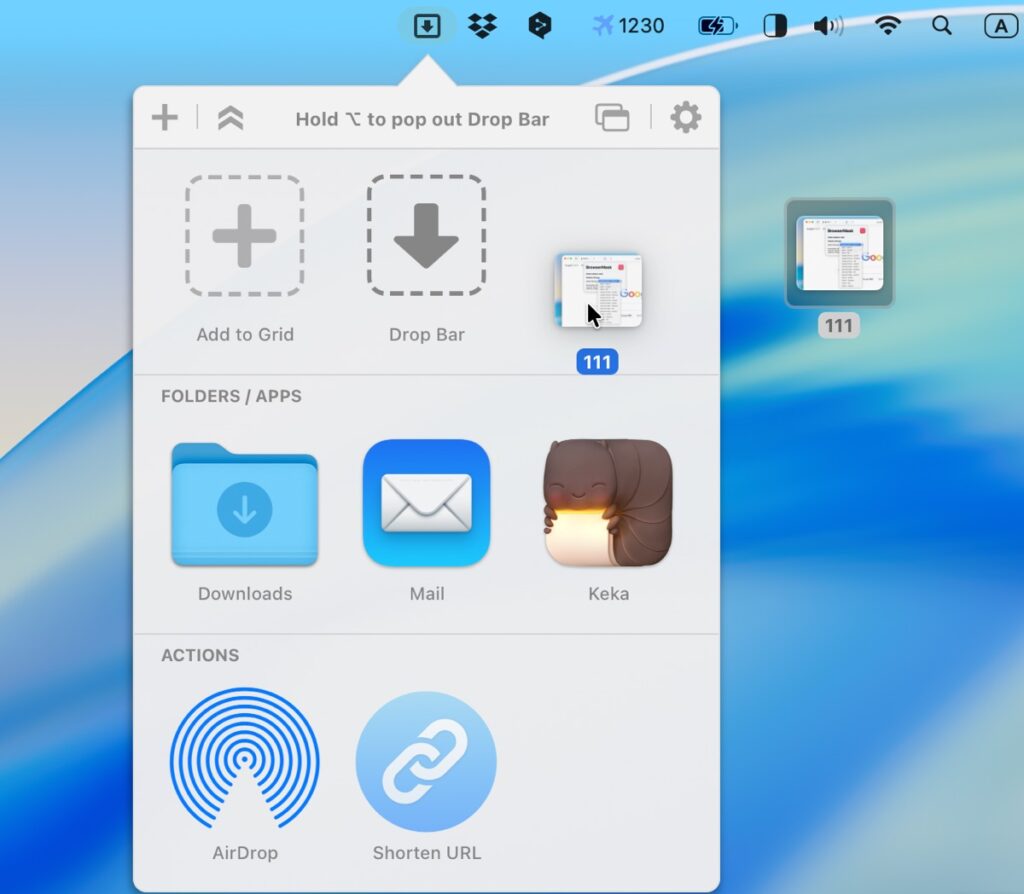Screen dimensions: 1024x894
Task: Click the Dropzone menu bar icon
Action: tap(427, 26)
